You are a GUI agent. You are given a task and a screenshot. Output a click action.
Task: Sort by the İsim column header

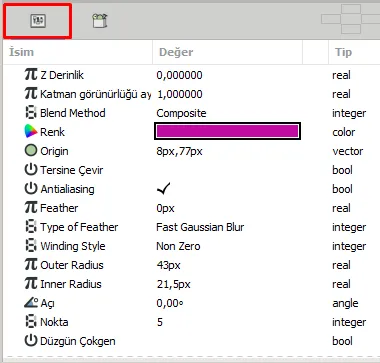point(21,52)
